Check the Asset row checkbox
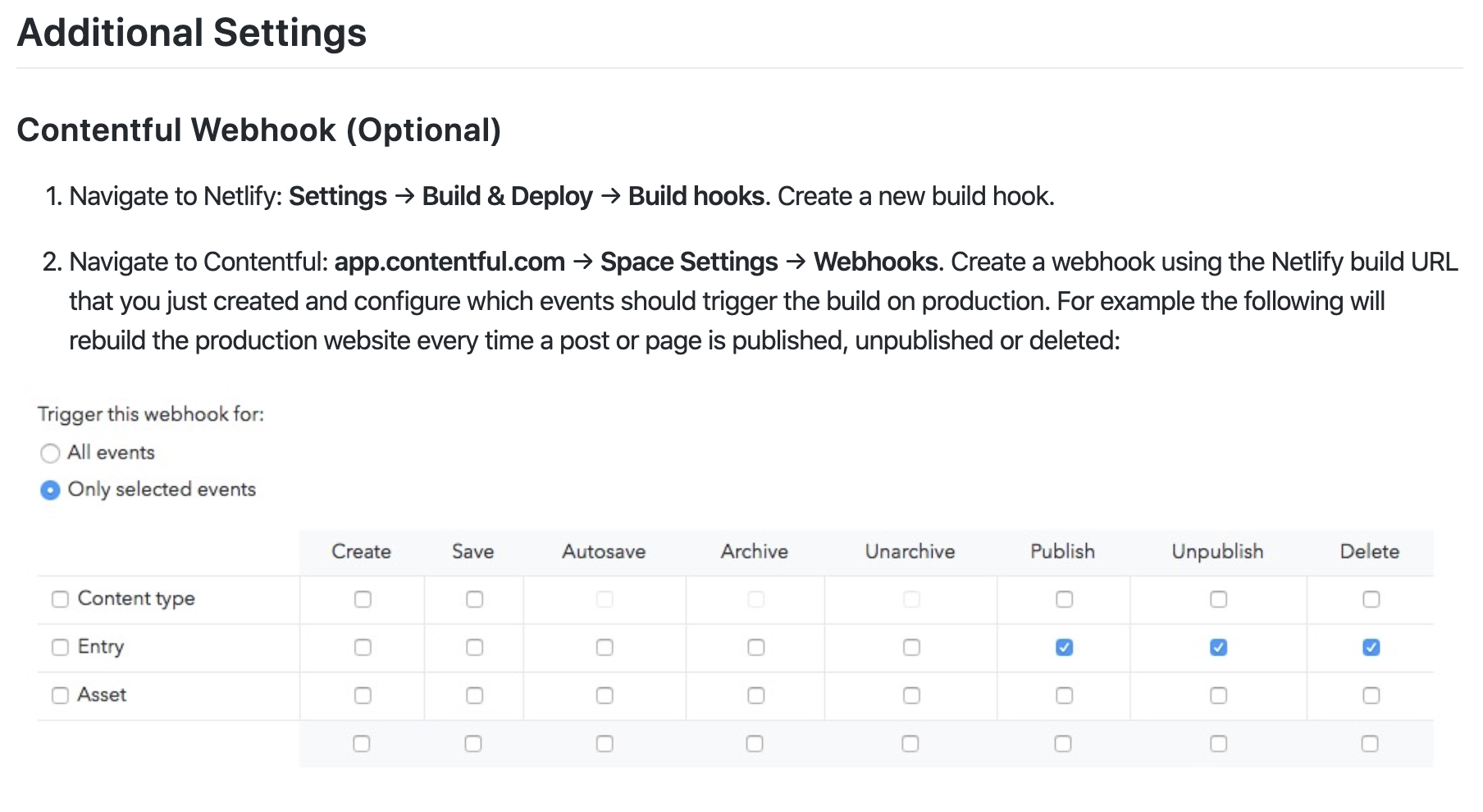 click(59, 695)
